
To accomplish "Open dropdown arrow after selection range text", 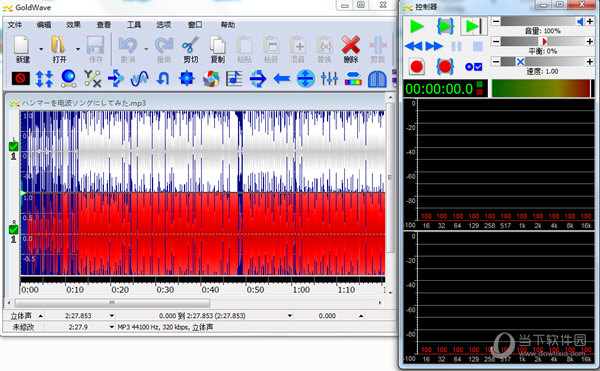I will point(290,316).
